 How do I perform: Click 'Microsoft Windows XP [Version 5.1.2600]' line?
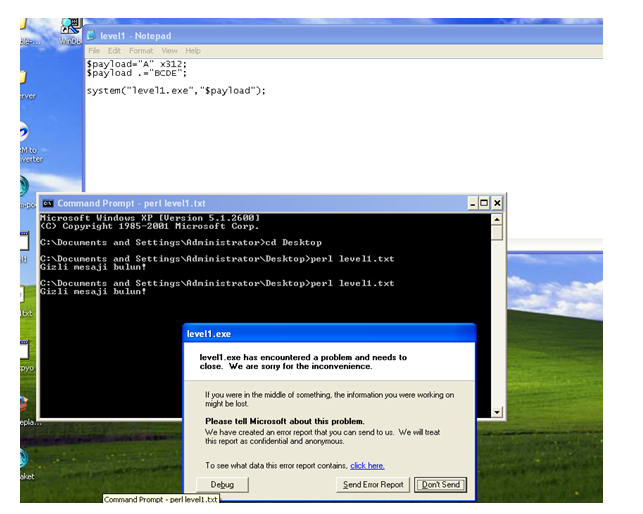[150, 218]
